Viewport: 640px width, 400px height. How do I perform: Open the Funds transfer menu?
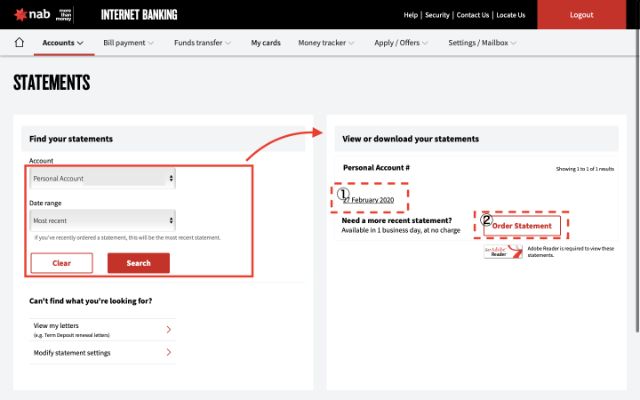pyautogui.click(x=202, y=42)
